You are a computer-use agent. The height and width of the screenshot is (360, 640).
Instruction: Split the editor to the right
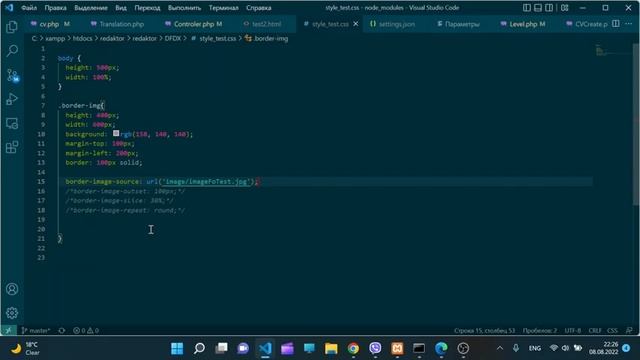(x=616, y=24)
